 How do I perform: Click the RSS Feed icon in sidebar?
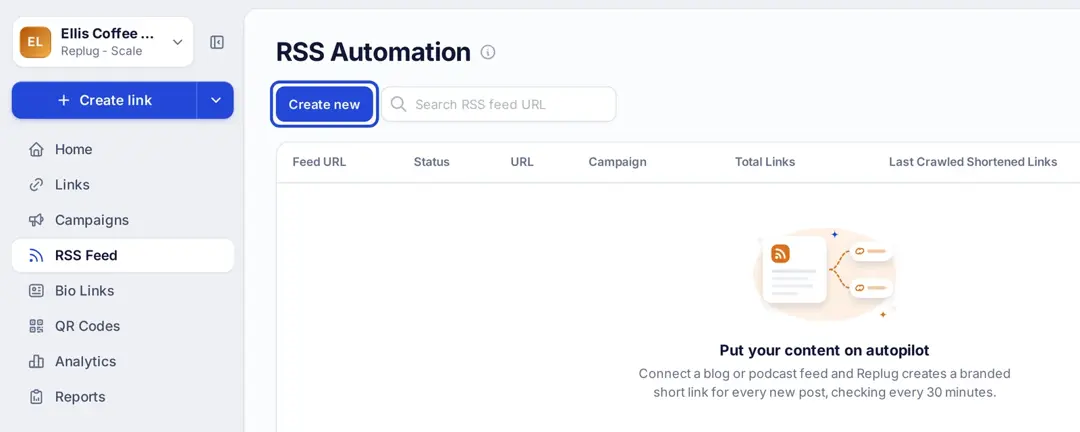pos(36,256)
